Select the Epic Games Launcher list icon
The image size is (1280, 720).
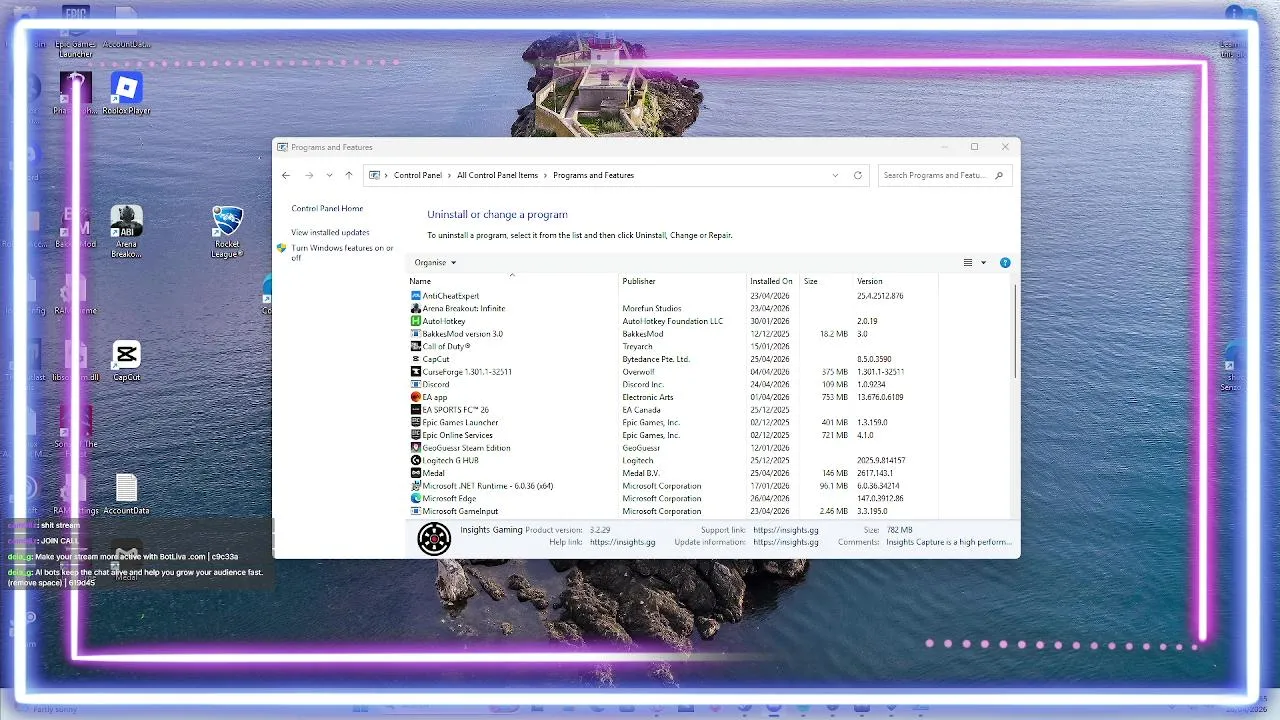pyautogui.click(x=416, y=422)
